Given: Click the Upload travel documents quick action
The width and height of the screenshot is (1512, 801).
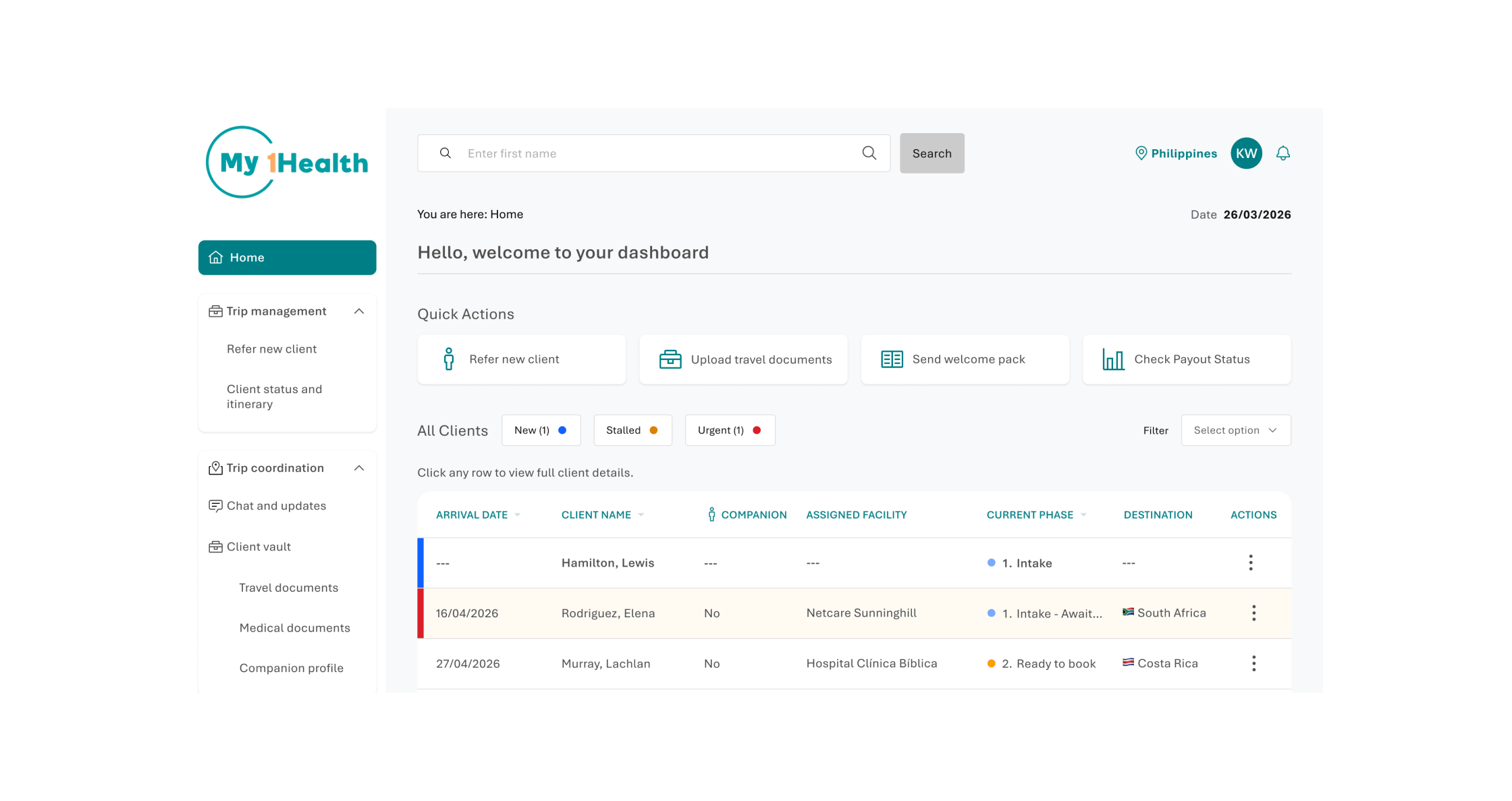Looking at the screenshot, I should coord(743,359).
